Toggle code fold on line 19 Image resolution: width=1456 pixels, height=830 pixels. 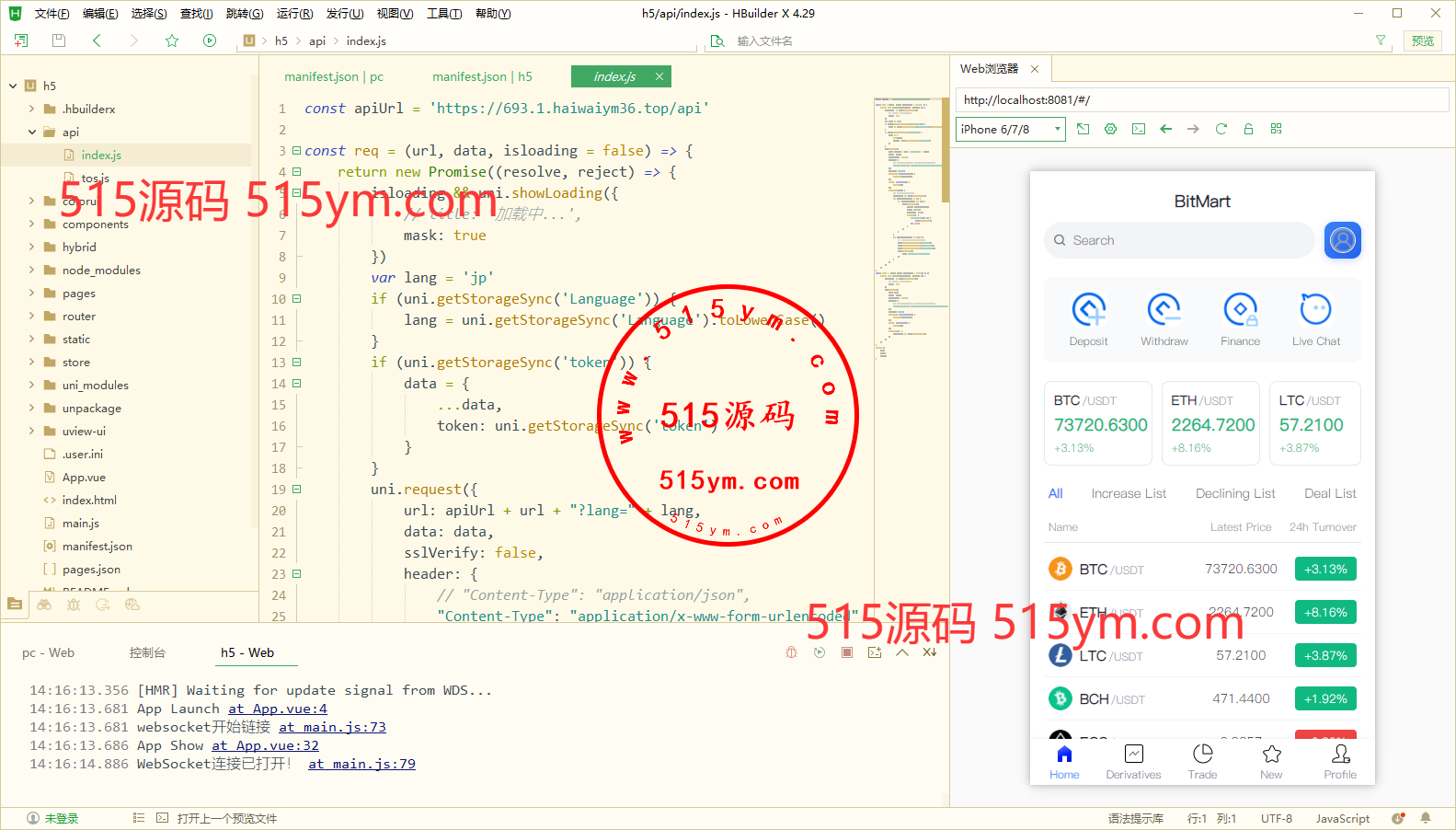coord(296,489)
